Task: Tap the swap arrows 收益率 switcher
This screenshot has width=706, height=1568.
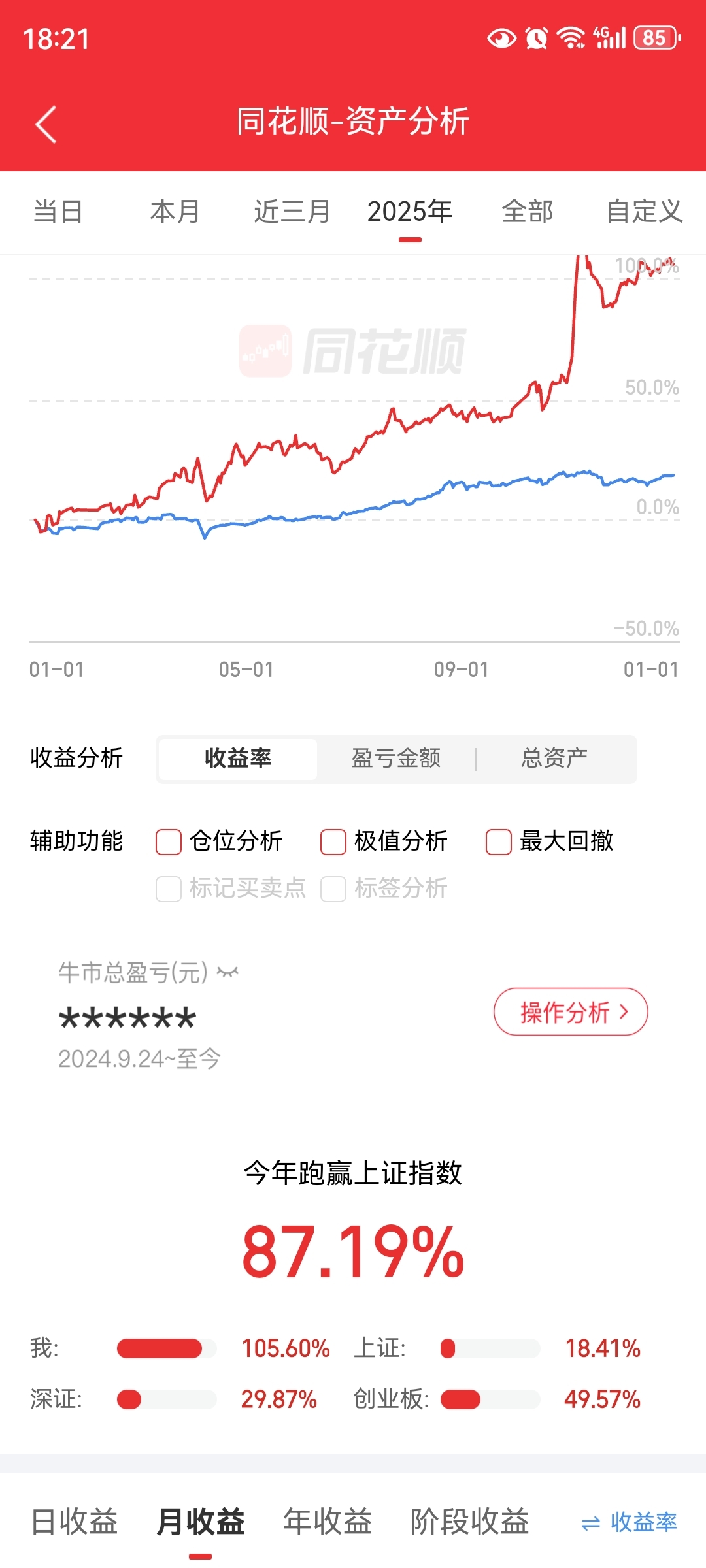Action: click(629, 1522)
